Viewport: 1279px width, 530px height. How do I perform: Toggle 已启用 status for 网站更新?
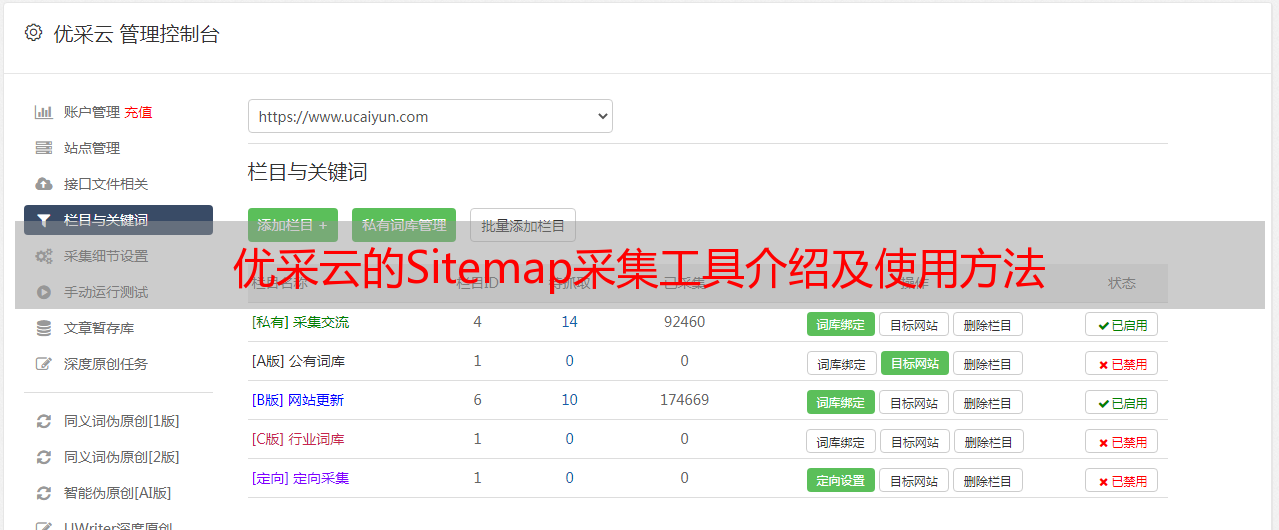tap(1122, 402)
